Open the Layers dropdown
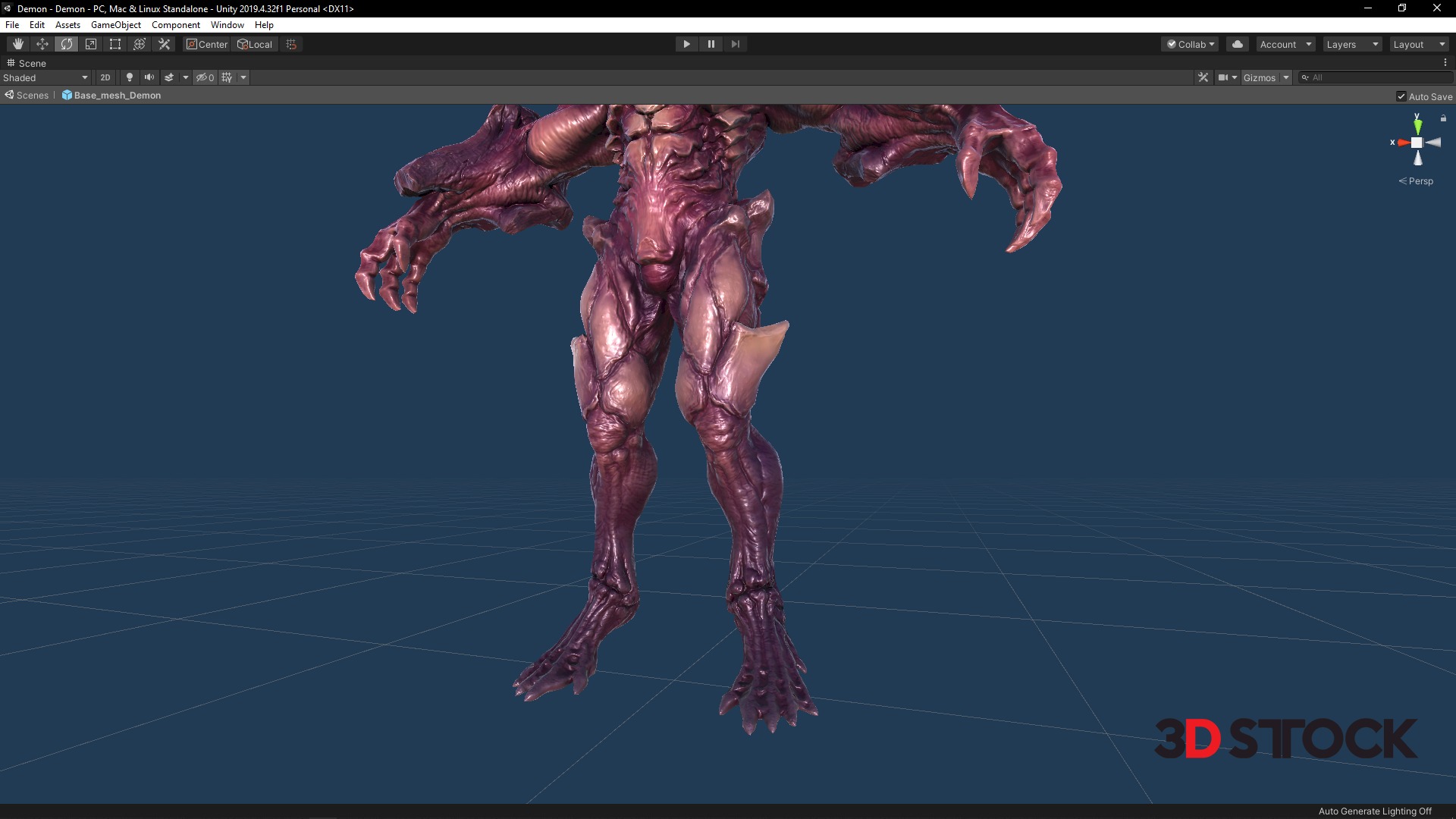This screenshot has width=1456, height=819. 1352,44
